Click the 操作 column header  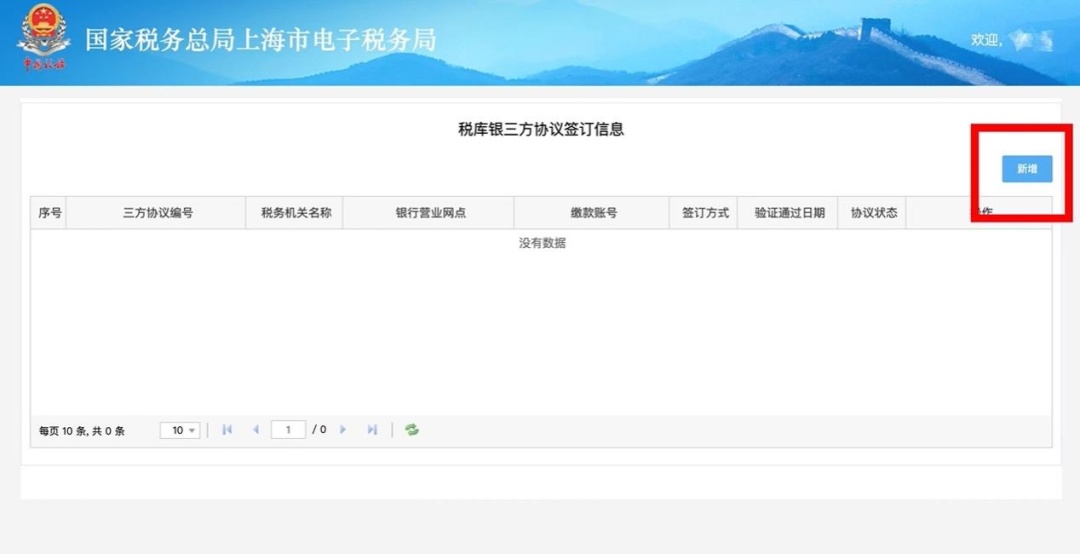[979, 213]
